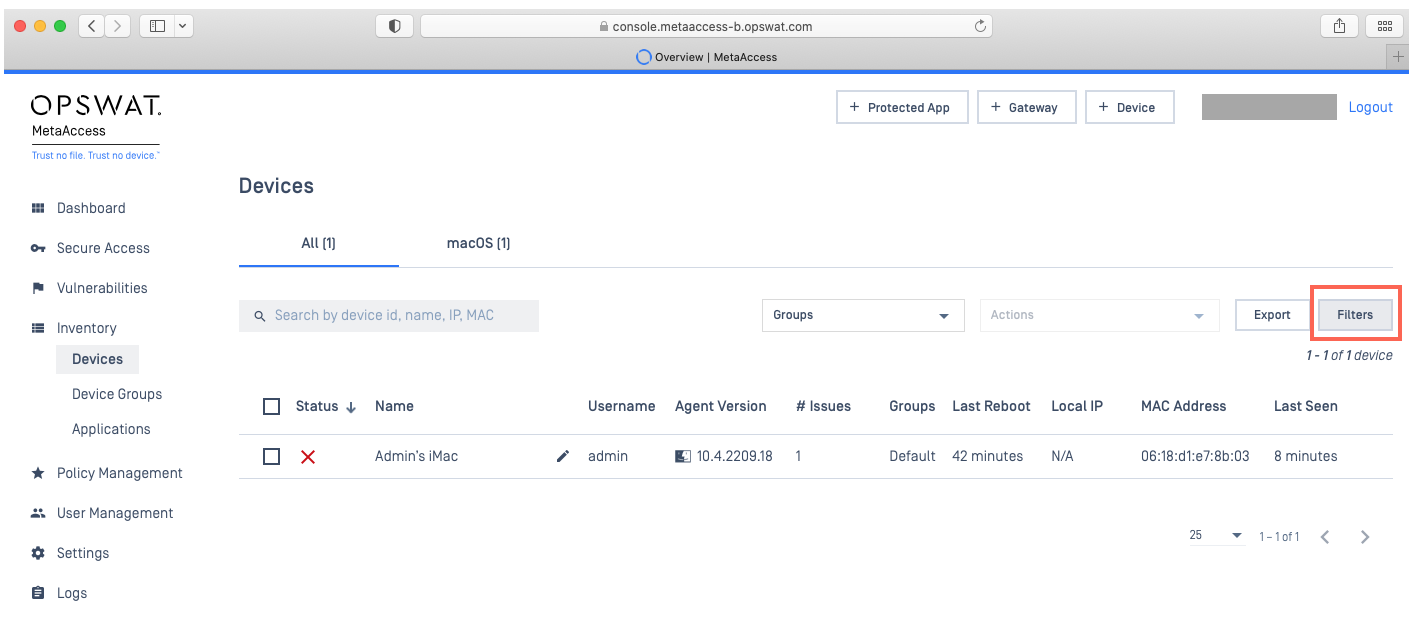Click the Policy Management star icon

[38, 473]
